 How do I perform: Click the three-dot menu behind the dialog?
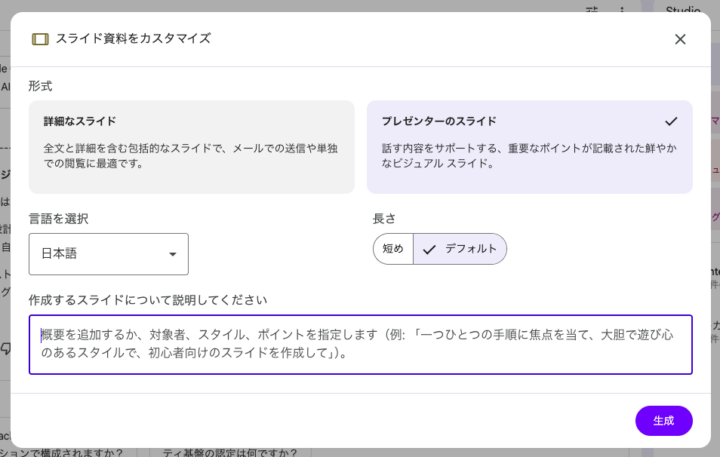(x=621, y=10)
